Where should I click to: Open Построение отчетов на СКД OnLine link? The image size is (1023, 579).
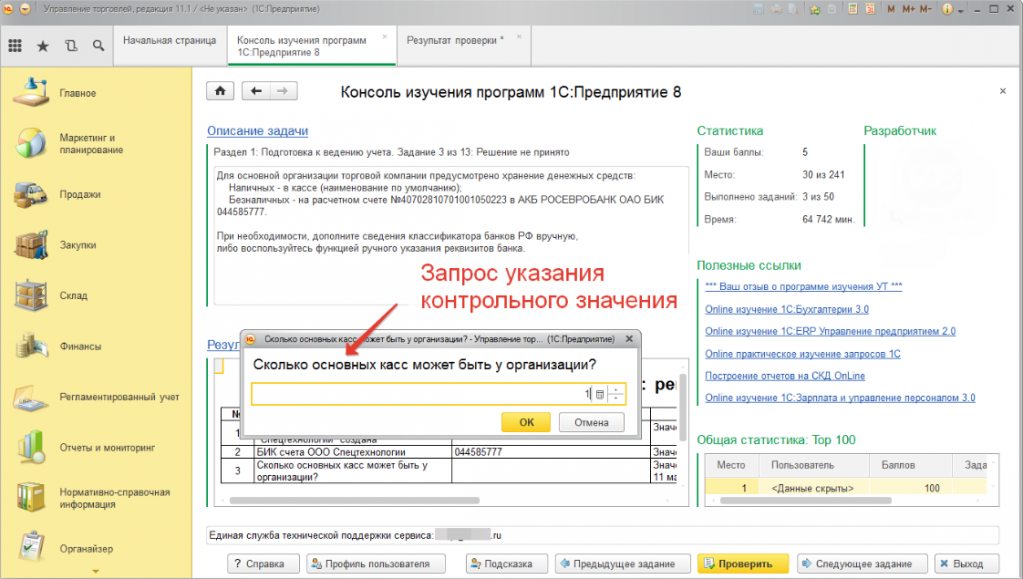785,376
